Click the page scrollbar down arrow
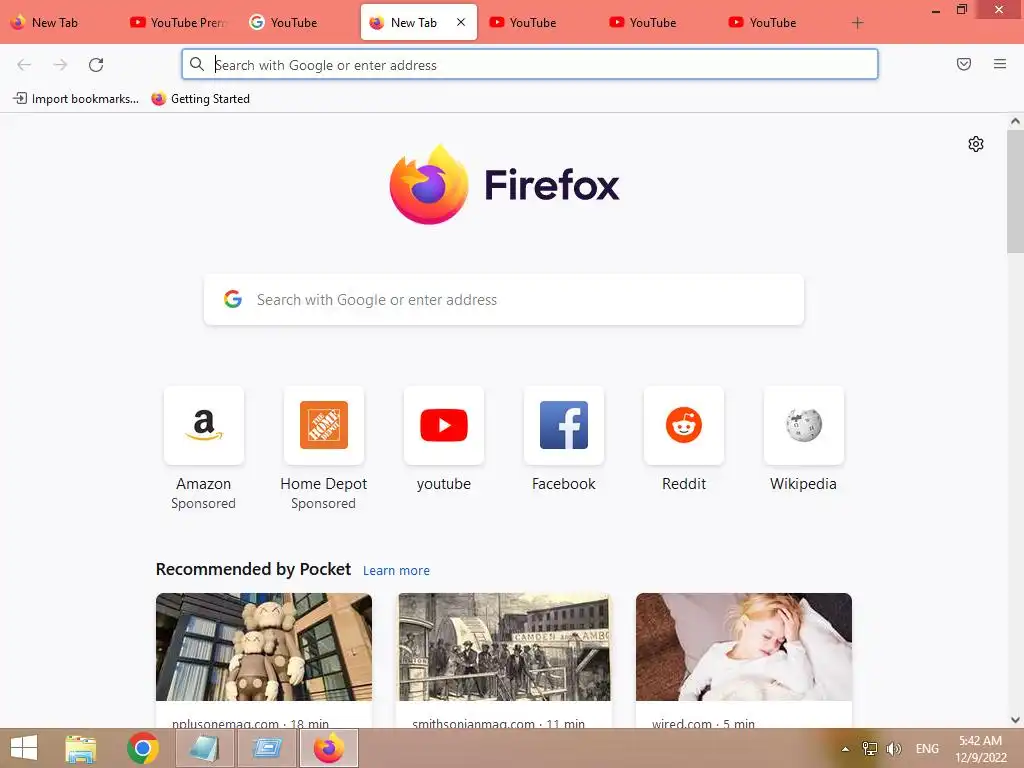Screen dimensions: 1024x768 click(1015, 720)
